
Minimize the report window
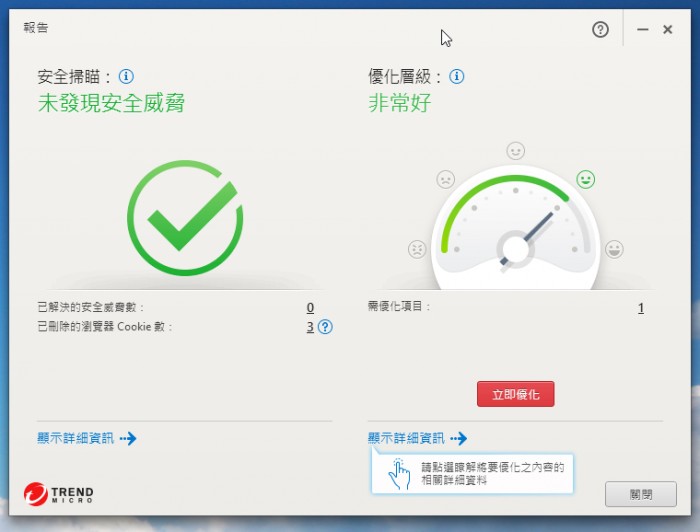click(x=642, y=29)
